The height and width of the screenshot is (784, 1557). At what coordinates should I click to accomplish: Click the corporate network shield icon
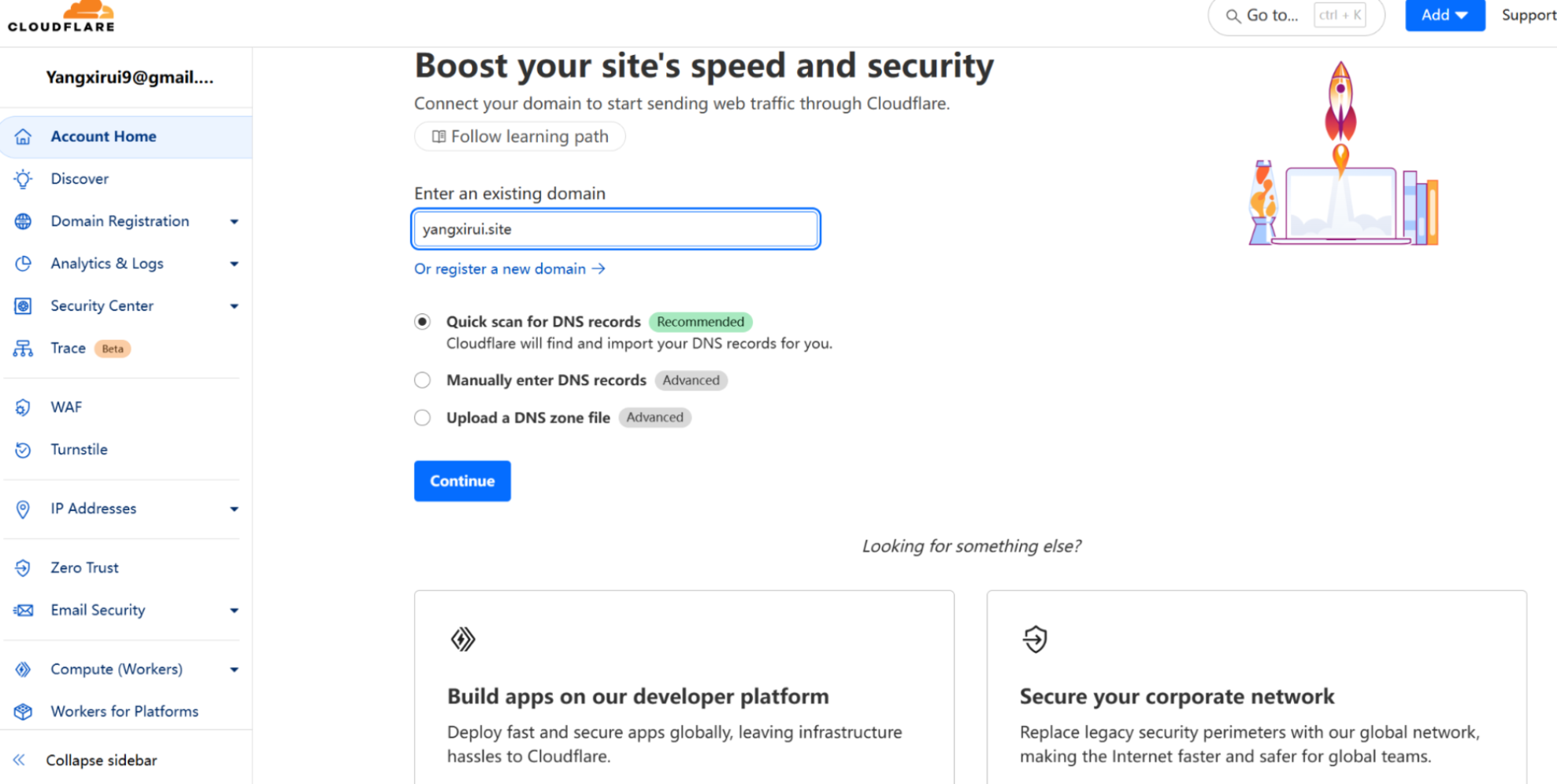pyautogui.click(x=1035, y=639)
